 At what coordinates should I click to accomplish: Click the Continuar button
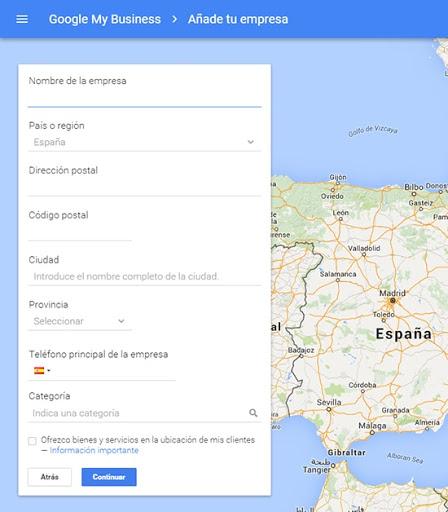(109, 477)
